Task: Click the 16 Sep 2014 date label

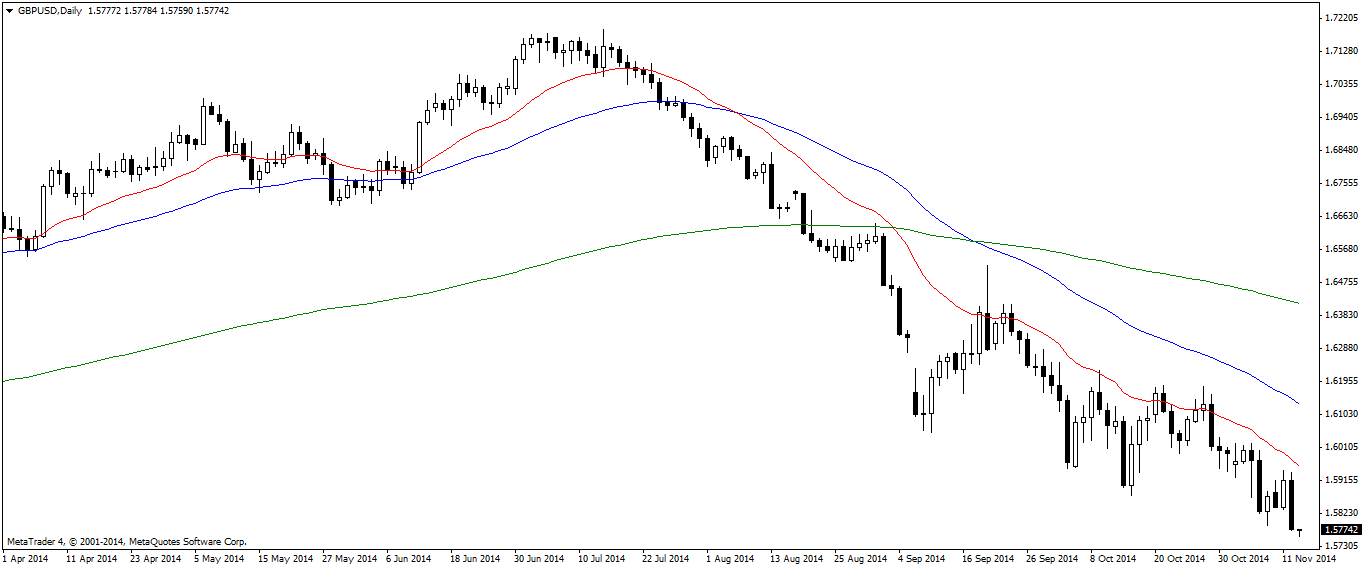Action: (988, 558)
